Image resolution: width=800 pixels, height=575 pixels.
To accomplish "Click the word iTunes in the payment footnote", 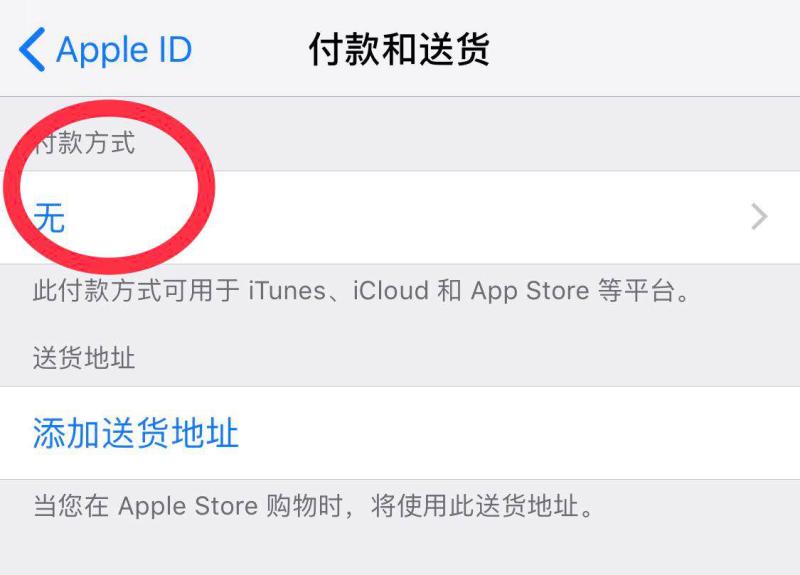I will pos(287,291).
